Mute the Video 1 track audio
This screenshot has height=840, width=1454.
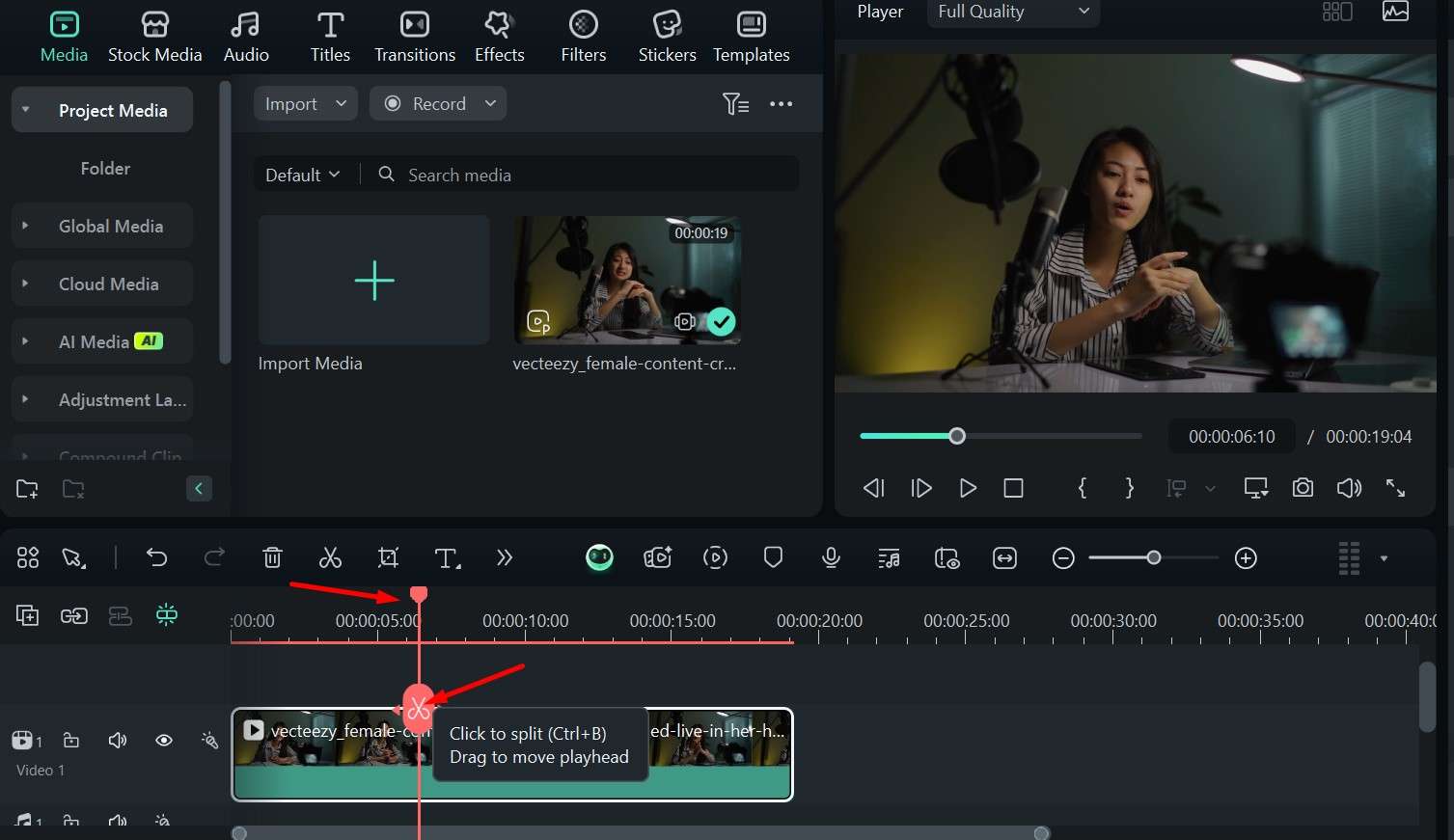(118, 741)
